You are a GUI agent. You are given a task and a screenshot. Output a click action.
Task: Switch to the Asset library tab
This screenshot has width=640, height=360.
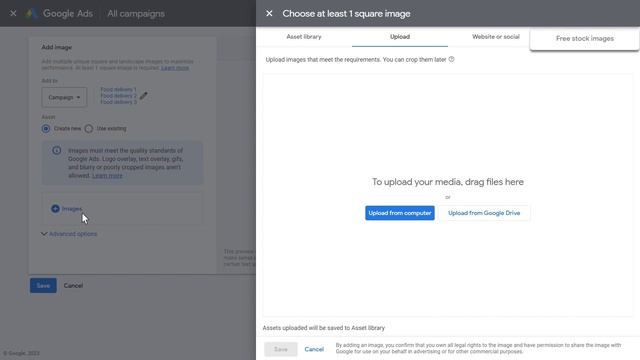point(304,37)
